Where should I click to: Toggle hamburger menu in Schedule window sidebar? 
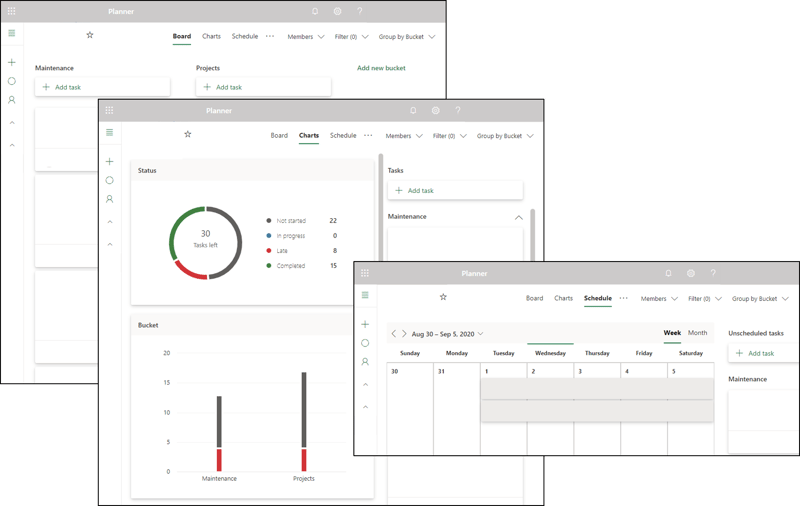pos(365,295)
